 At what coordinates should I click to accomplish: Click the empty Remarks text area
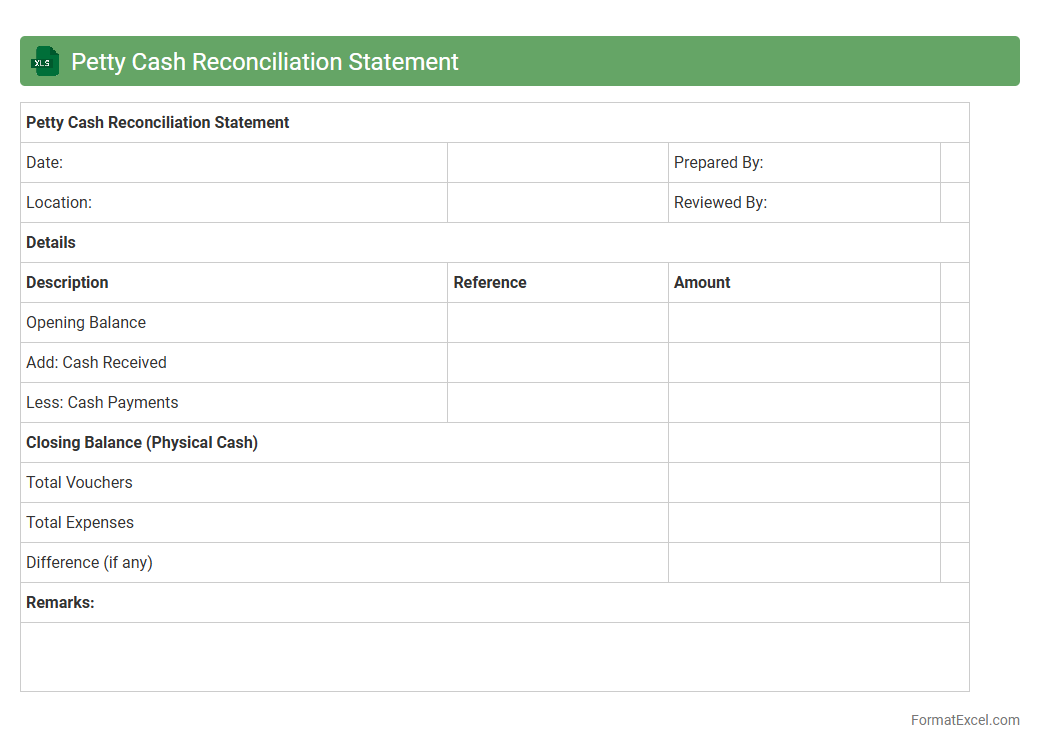(x=494, y=656)
